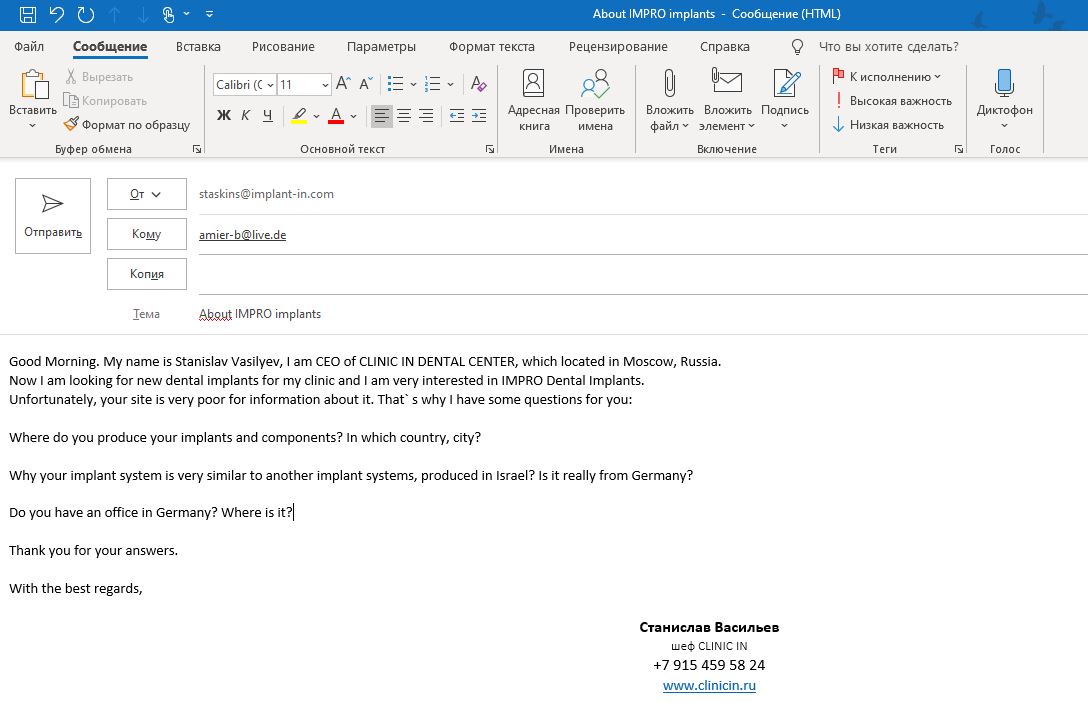
Task: Click the Send (Отправить) button
Action: (52, 215)
